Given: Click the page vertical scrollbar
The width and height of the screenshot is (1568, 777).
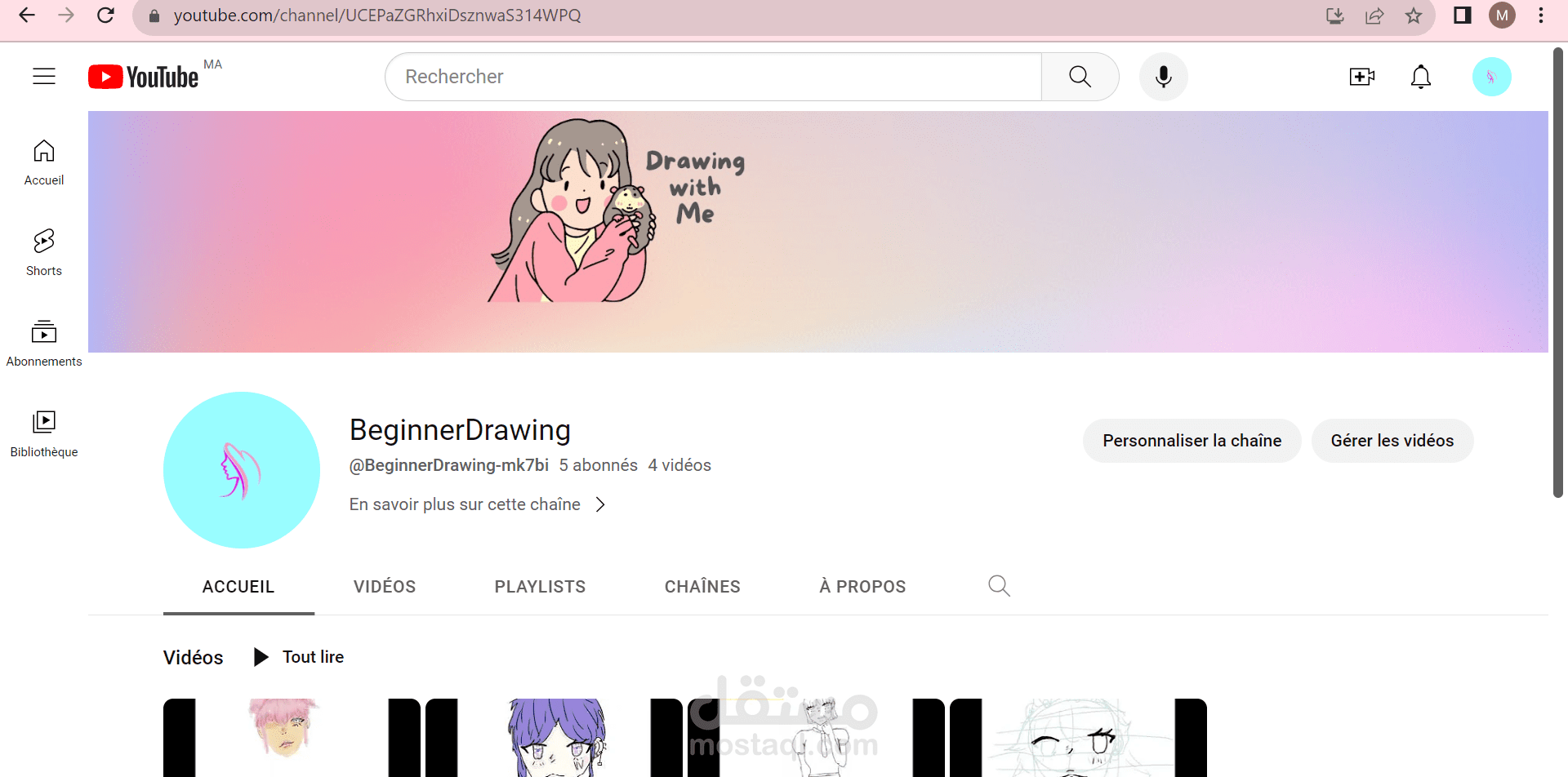Looking at the screenshot, I should coord(1557,273).
